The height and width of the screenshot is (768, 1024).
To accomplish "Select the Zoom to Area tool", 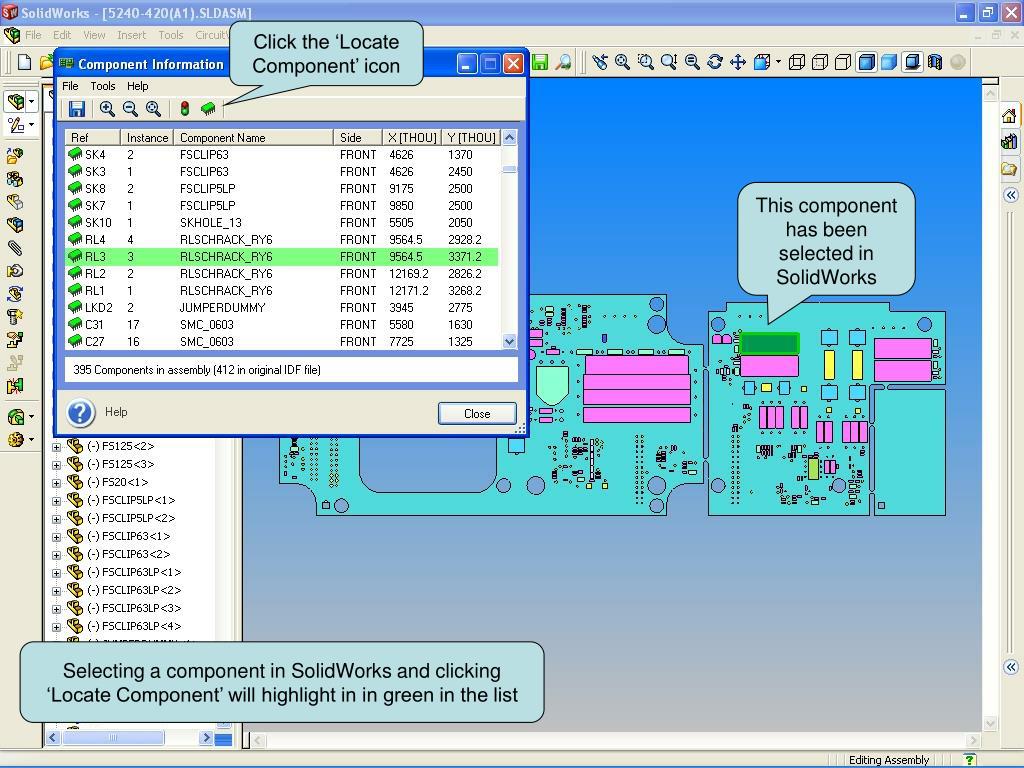I will click(645, 62).
